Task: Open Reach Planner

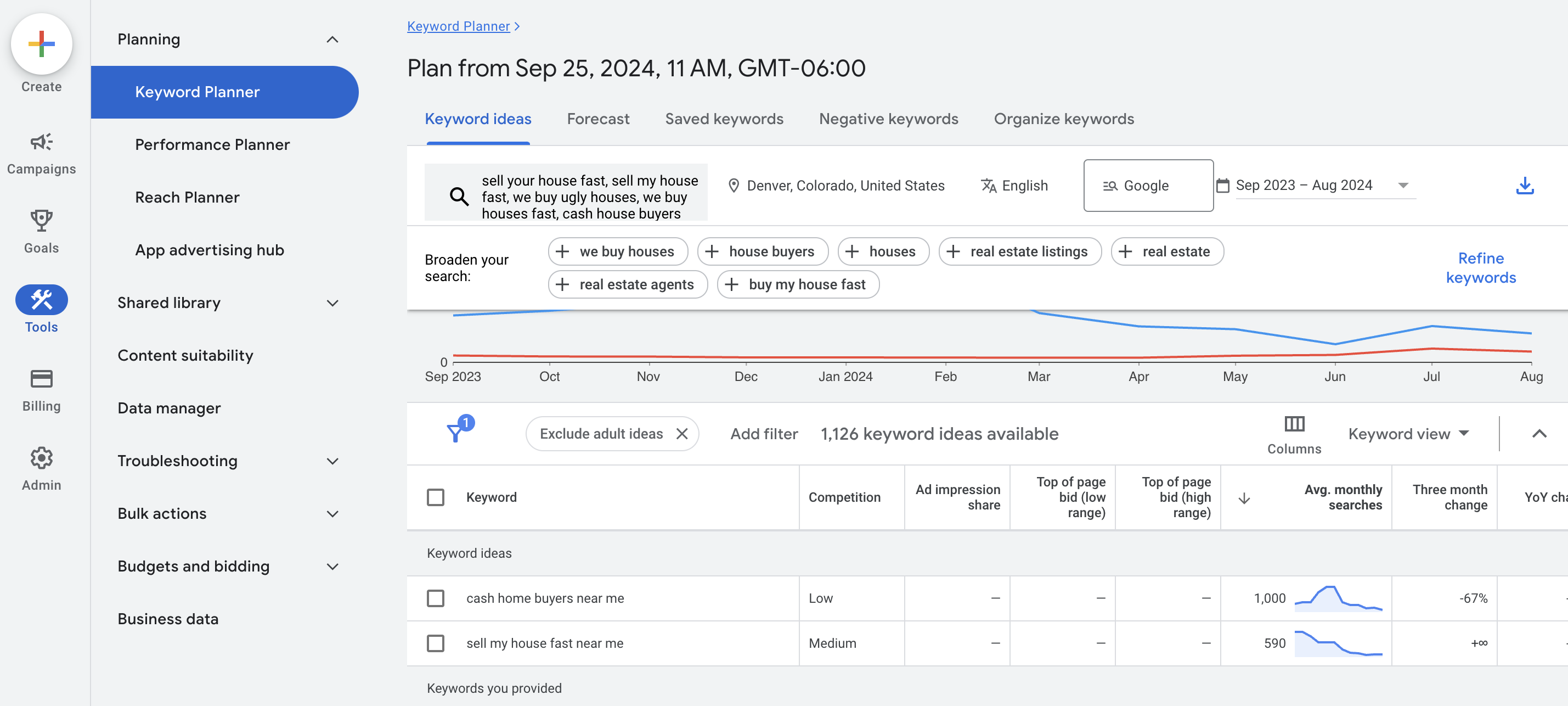Action: [x=188, y=198]
